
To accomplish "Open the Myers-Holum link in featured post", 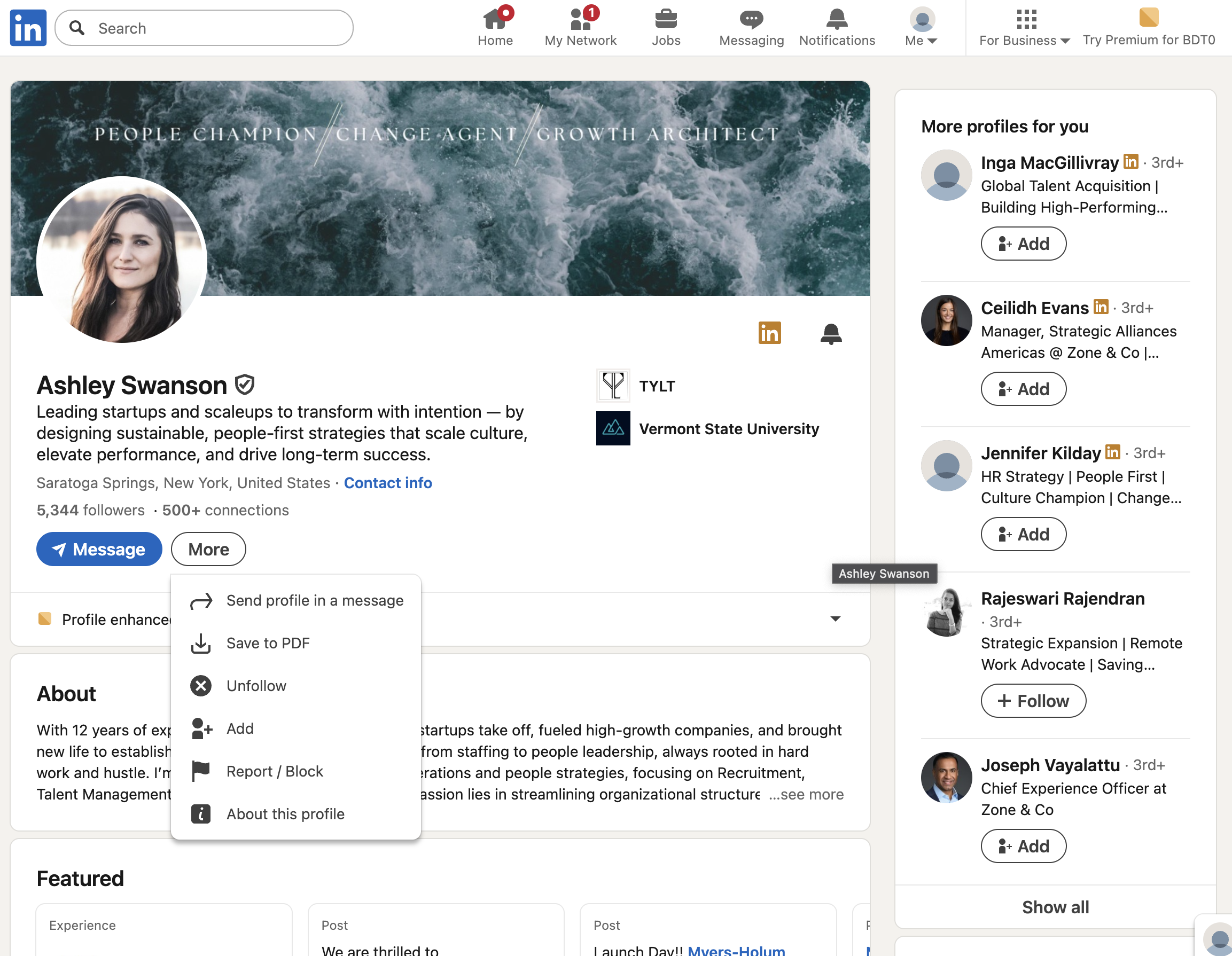I will pos(736,950).
